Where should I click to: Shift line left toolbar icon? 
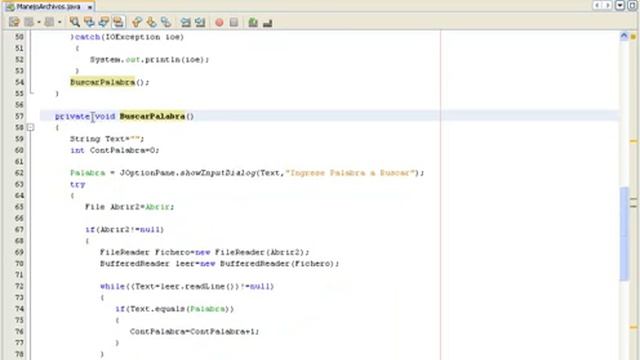click(x=186, y=22)
